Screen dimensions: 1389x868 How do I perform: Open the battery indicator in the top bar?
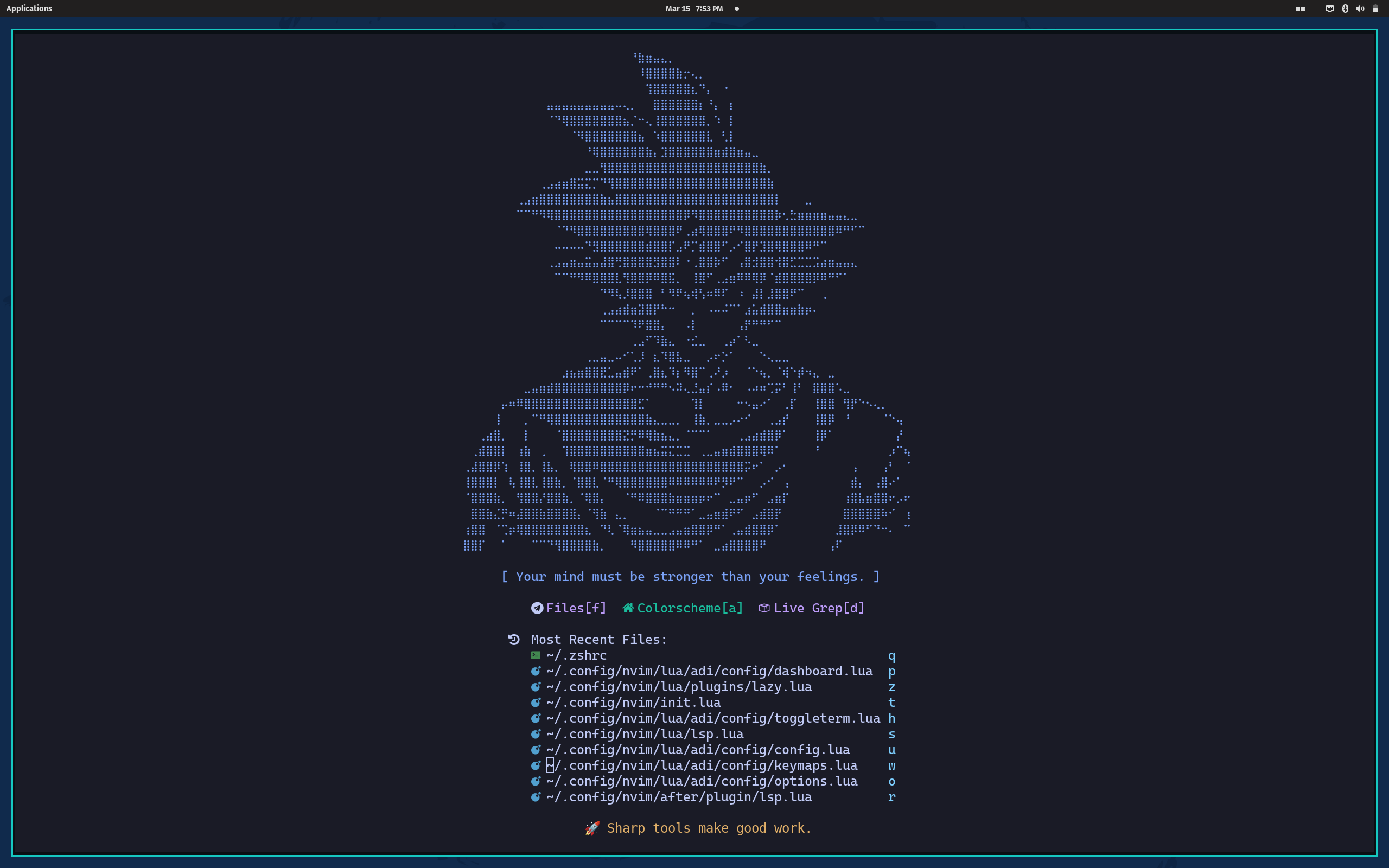point(1375,9)
